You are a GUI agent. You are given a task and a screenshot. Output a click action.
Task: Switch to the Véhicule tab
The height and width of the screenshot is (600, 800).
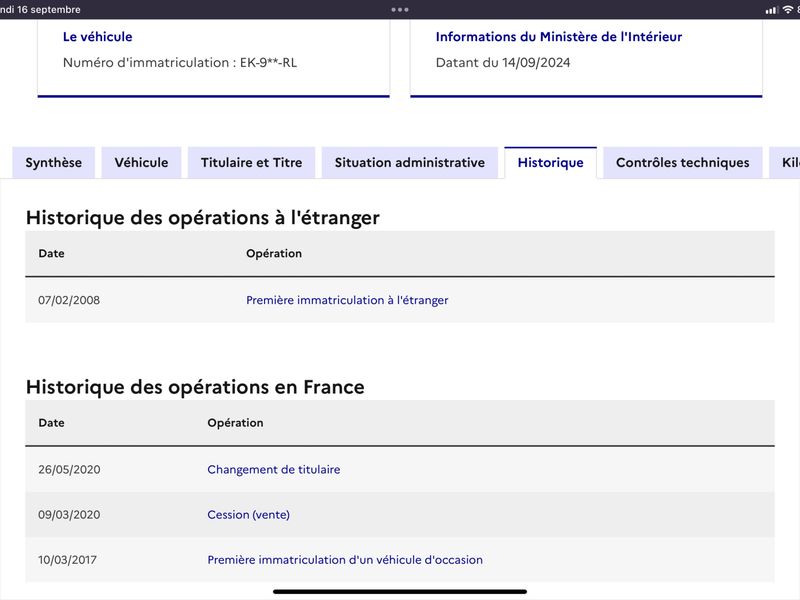(141, 163)
